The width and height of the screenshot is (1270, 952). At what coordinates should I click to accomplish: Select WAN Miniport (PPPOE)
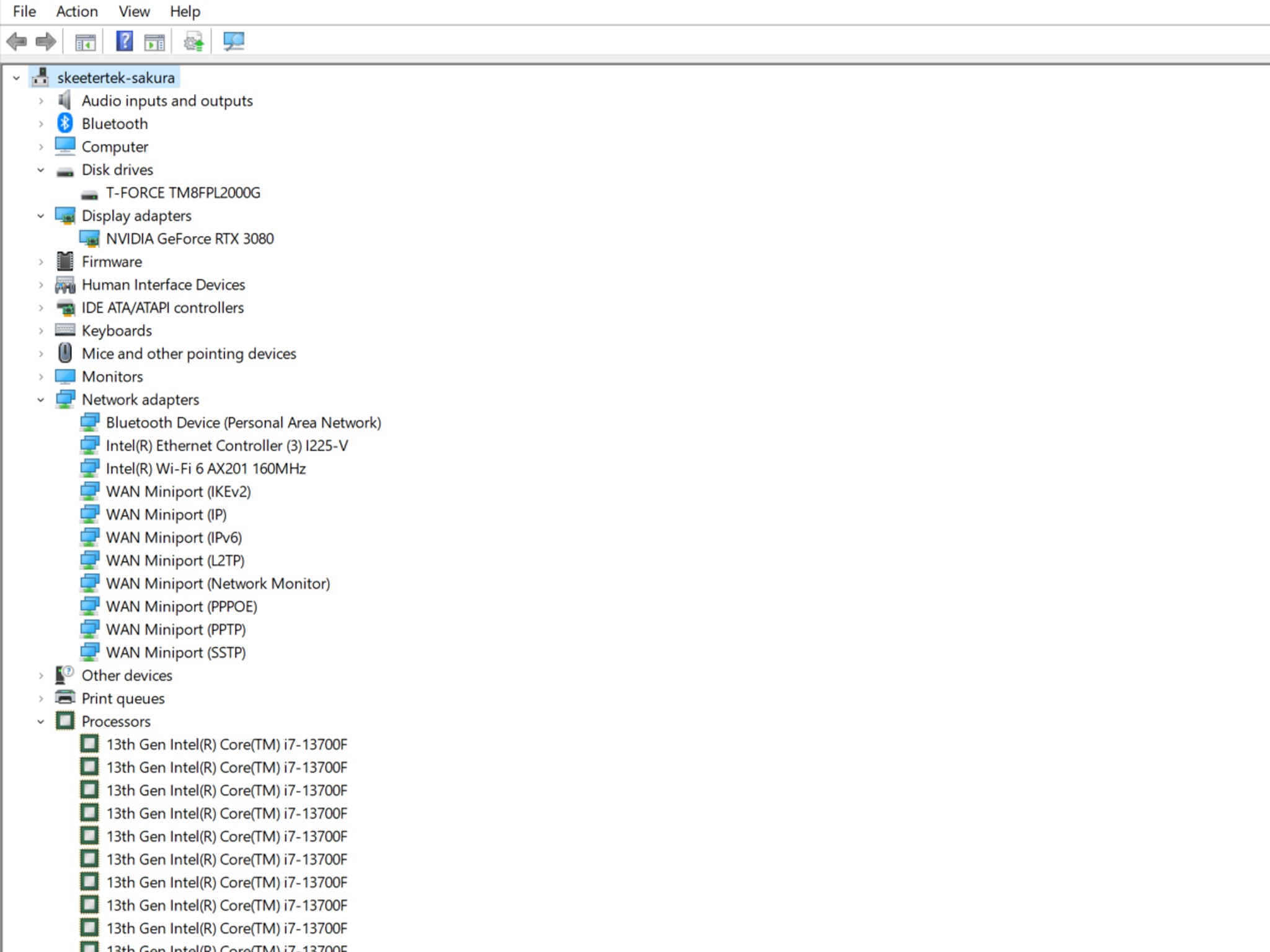(x=182, y=606)
